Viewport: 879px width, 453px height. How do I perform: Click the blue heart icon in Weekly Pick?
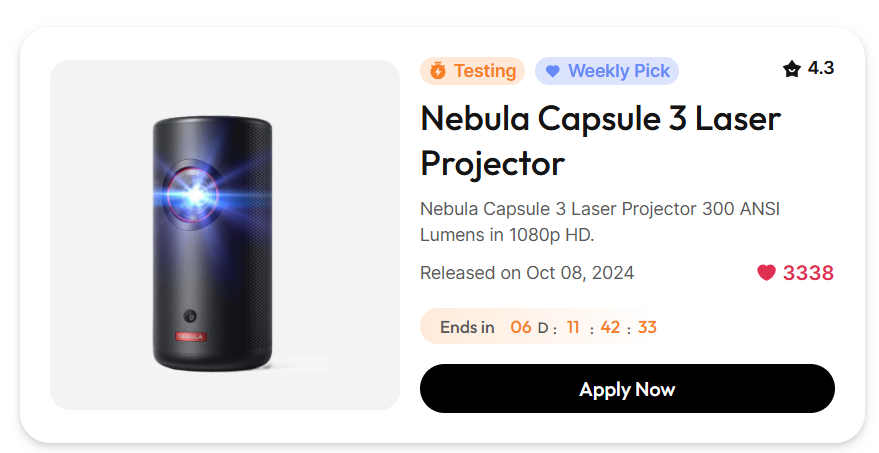click(x=553, y=71)
